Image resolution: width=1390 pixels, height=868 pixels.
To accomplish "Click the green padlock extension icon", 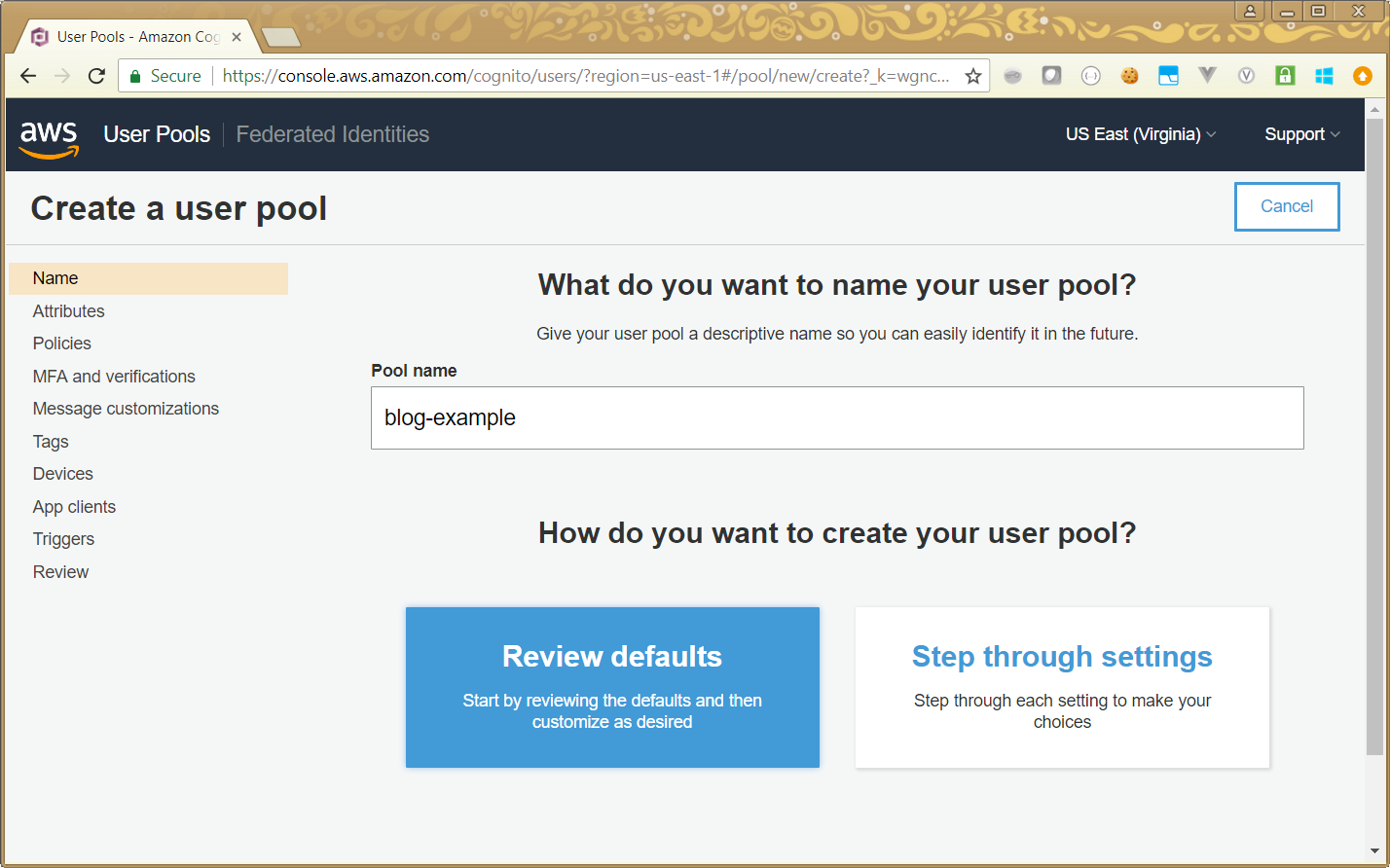I will 1285,76.
